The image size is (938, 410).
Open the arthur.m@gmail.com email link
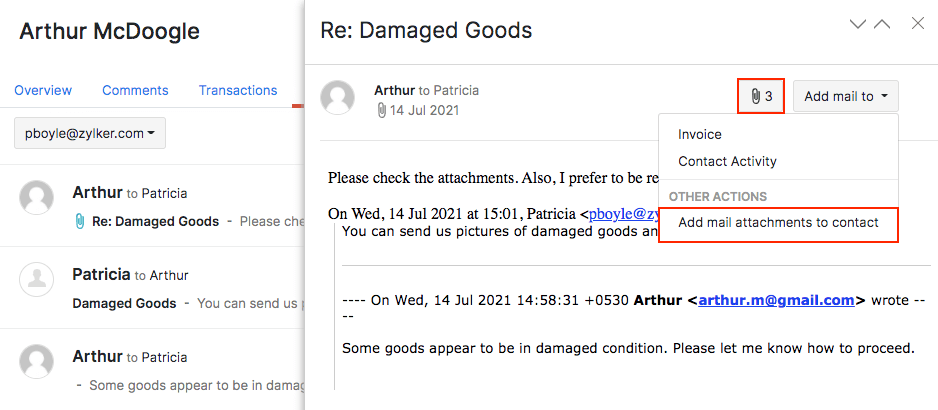coord(776,299)
